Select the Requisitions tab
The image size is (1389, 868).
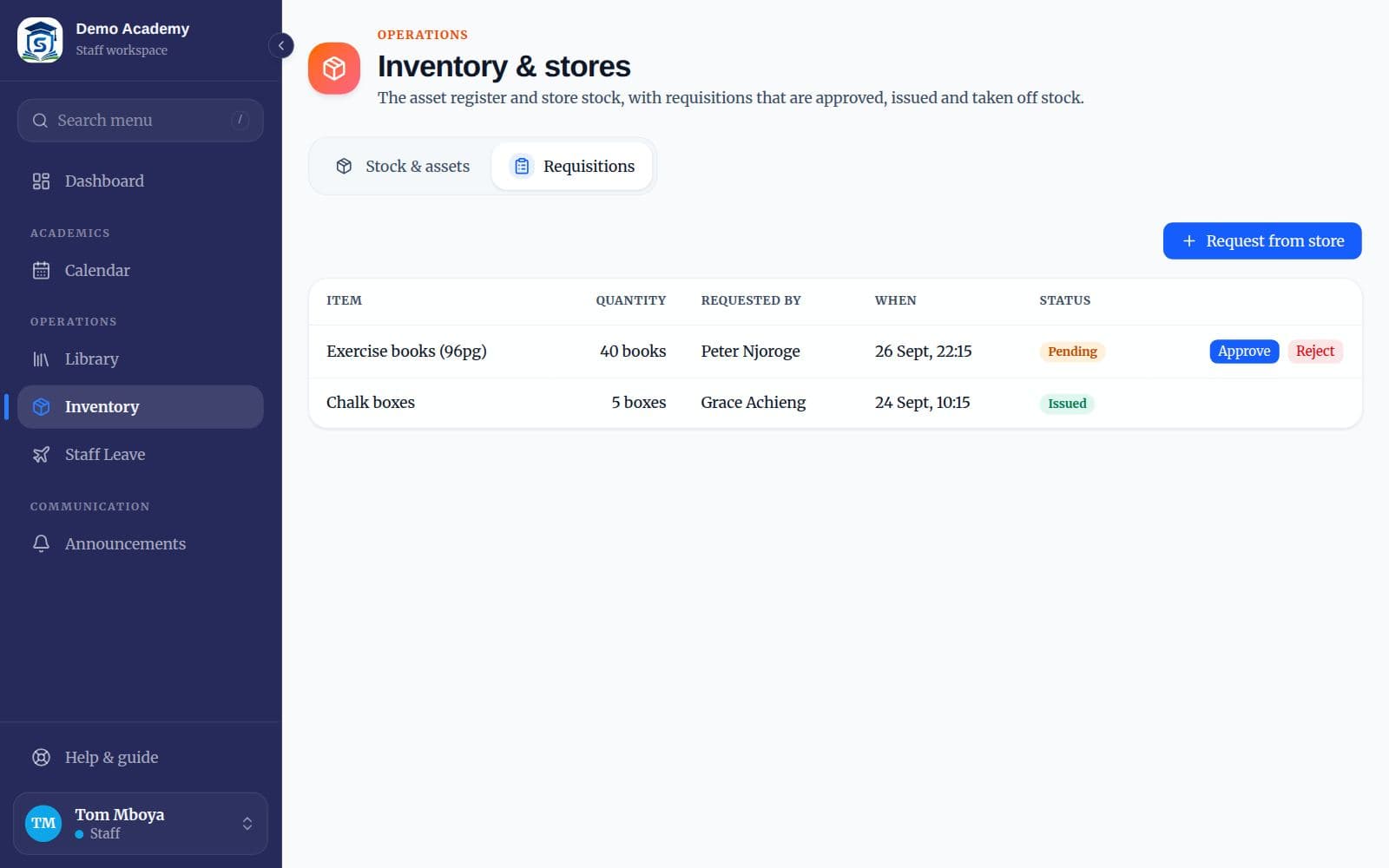coord(572,167)
